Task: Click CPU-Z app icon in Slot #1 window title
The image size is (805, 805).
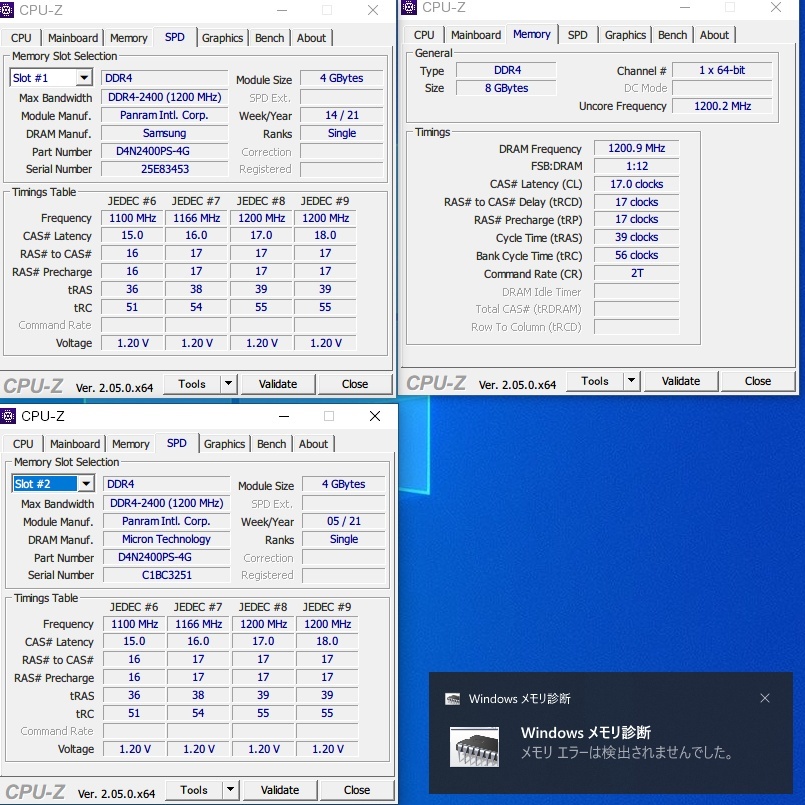Action: [6, 10]
